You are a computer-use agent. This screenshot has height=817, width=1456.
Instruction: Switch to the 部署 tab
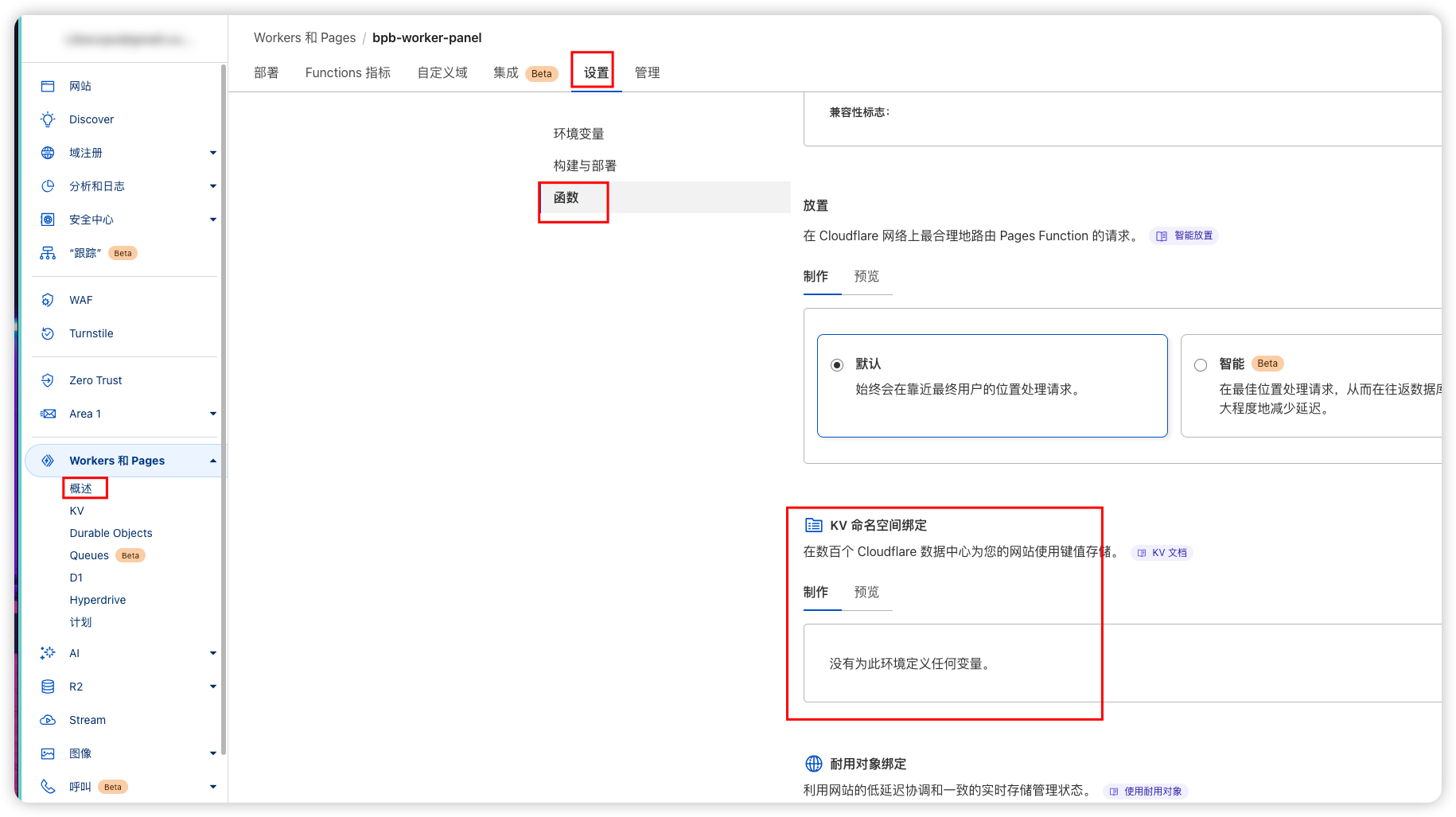[267, 72]
